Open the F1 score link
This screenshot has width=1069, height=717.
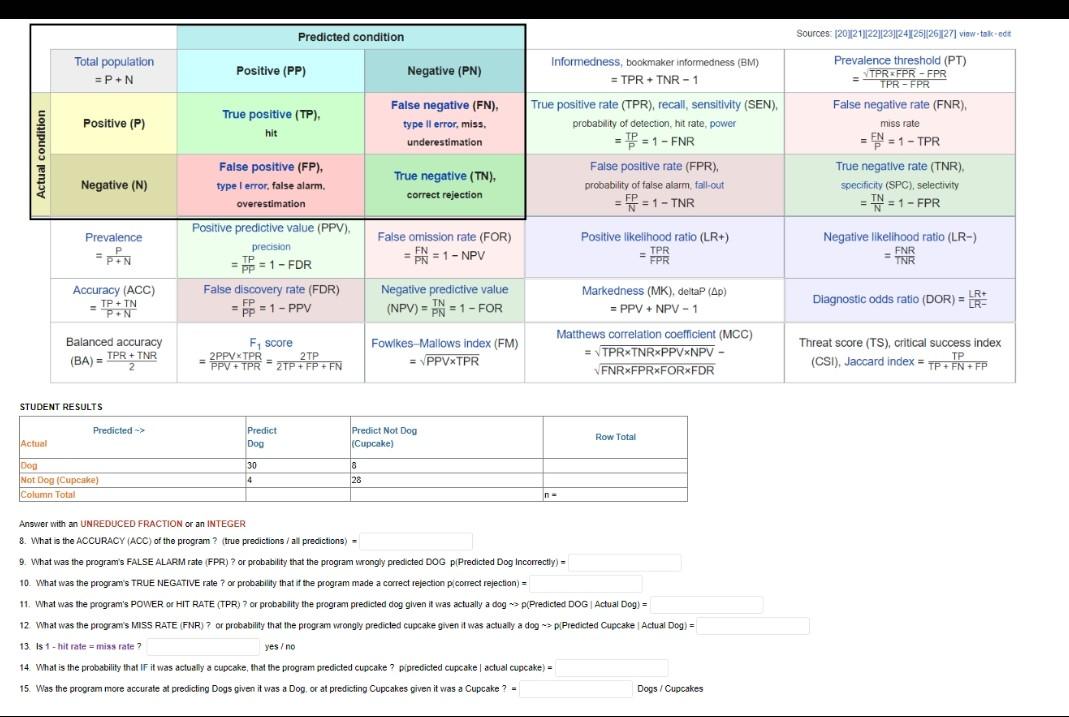tap(271, 343)
